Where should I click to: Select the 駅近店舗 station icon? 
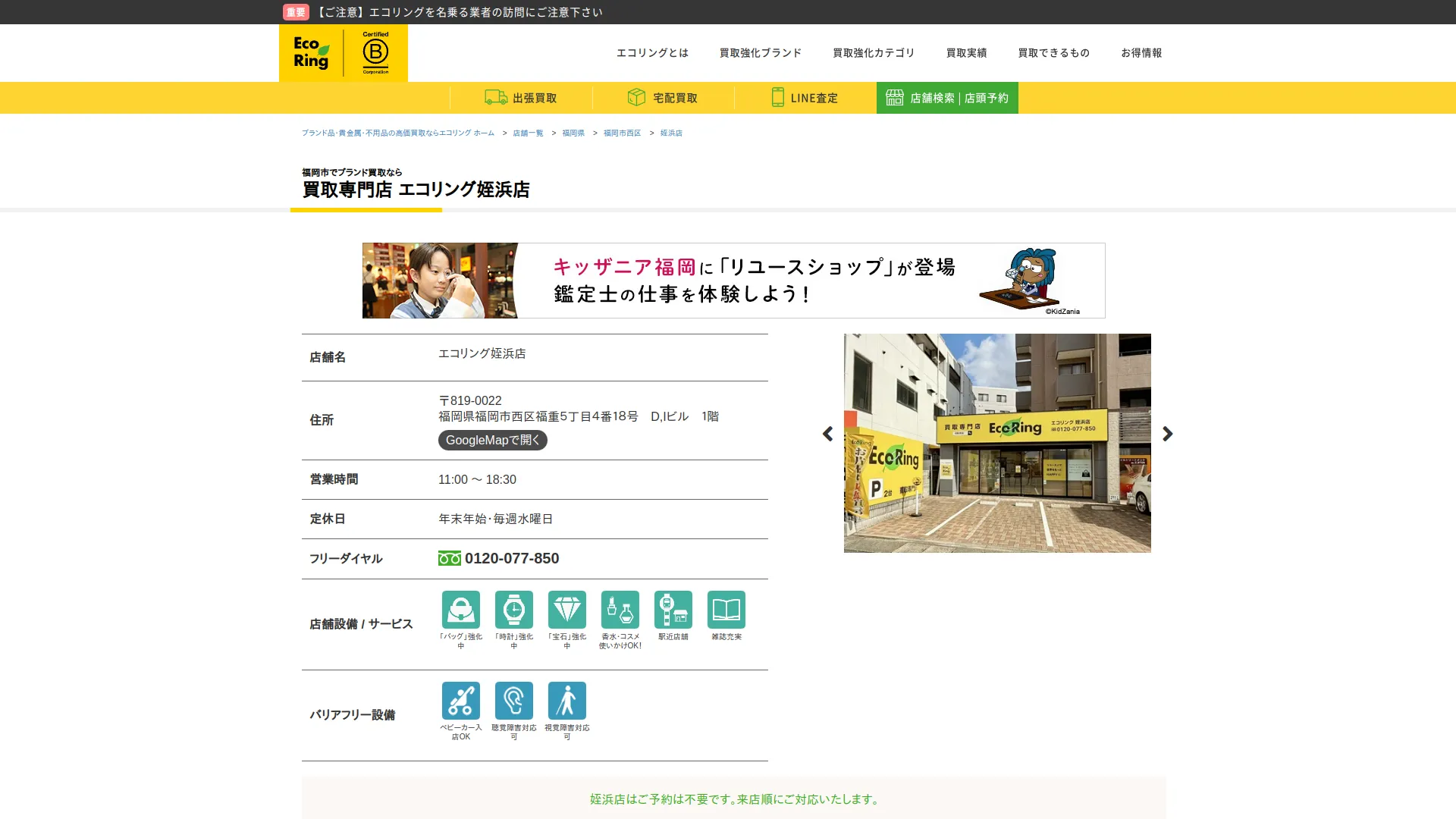pyautogui.click(x=673, y=610)
